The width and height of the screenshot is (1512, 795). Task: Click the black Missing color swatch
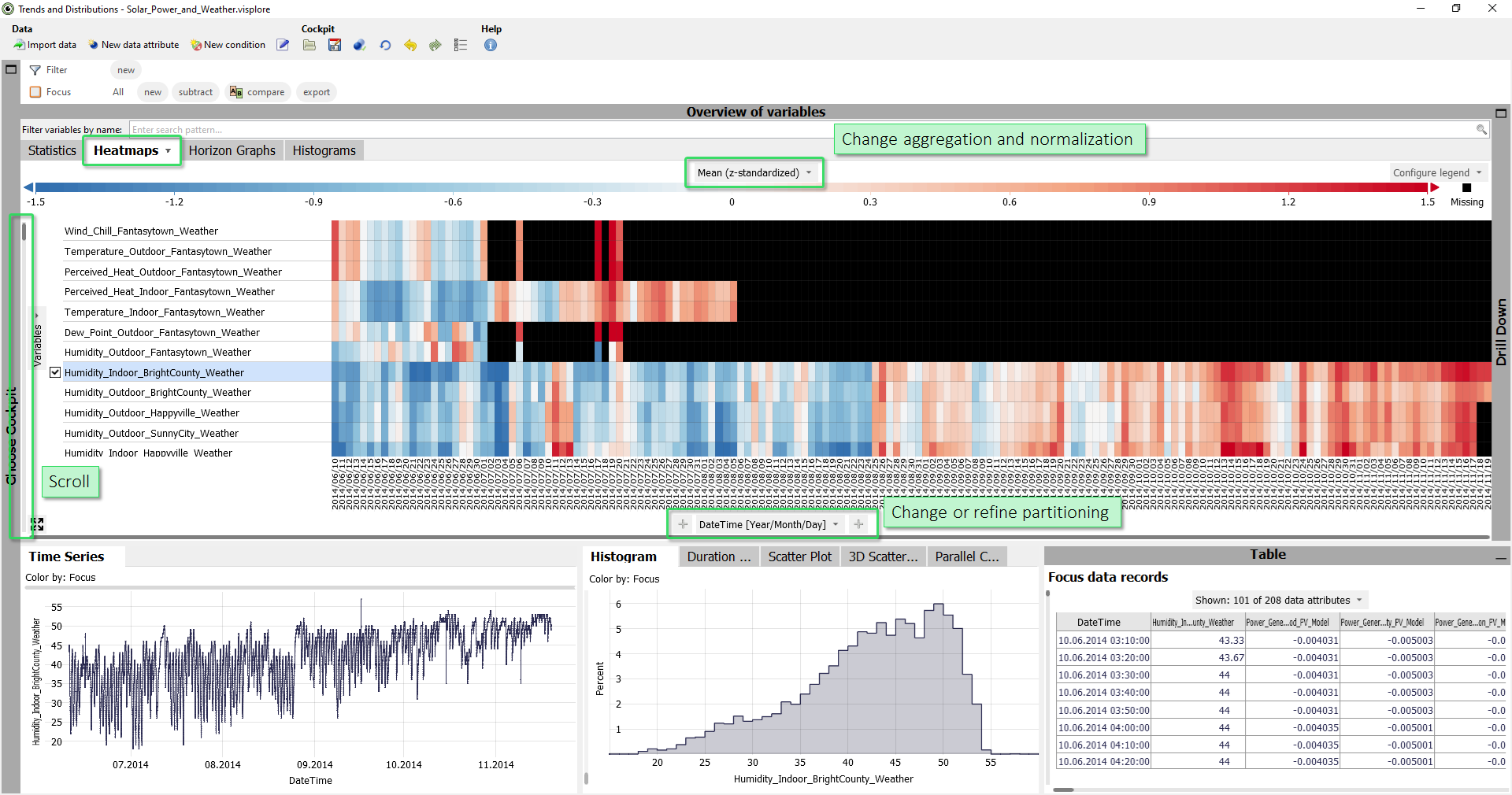[1466, 187]
